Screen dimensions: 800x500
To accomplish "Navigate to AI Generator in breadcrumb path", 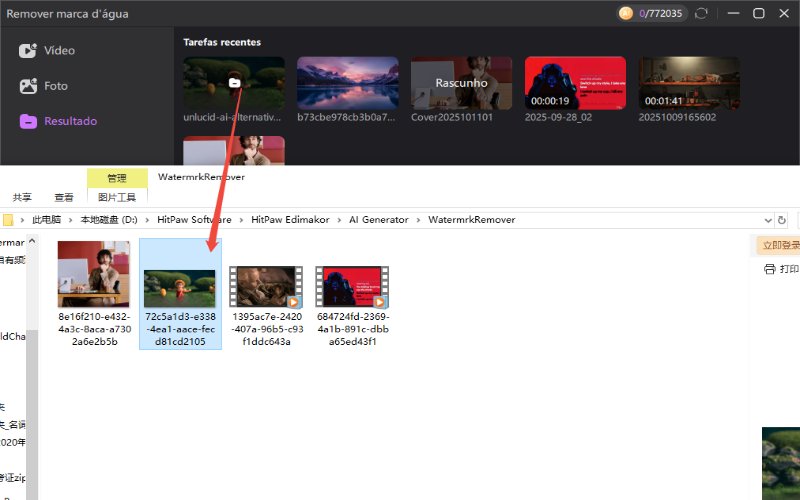I will pos(378,219).
